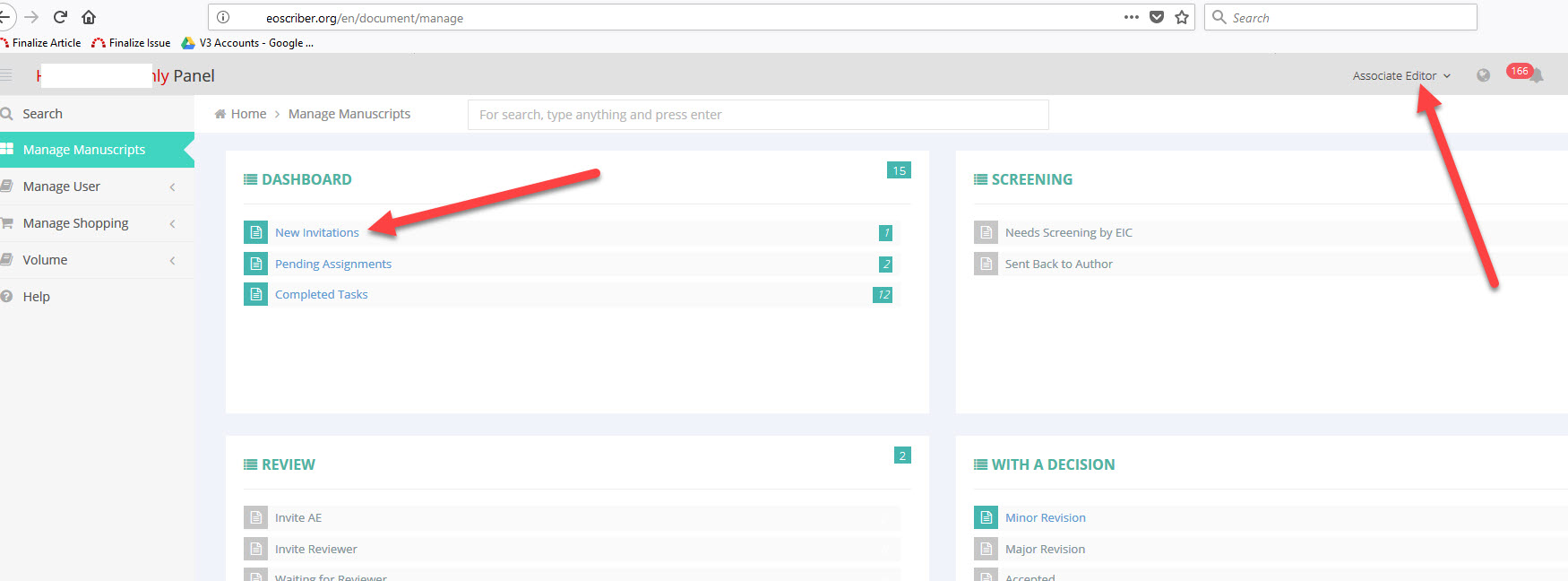Screen dimensions: 1568x581
Task: Click the browser Search box
Action: tap(1340, 17)
